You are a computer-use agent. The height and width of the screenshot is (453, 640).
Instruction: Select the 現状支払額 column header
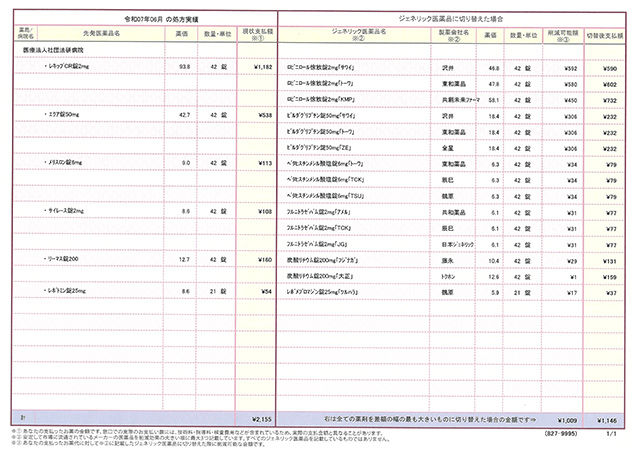click(x=258, y=33)
